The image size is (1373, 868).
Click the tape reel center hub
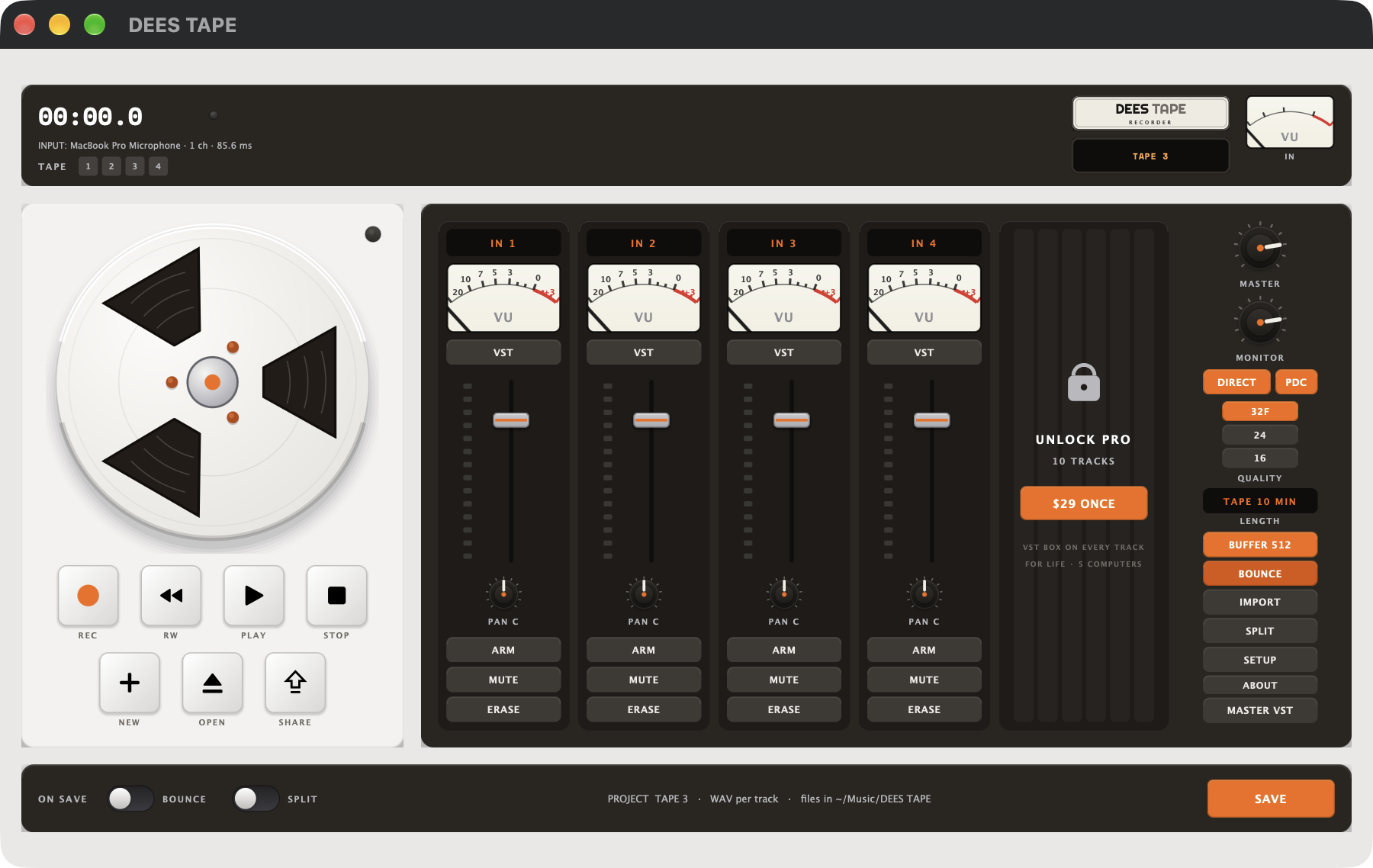[213, 382]
